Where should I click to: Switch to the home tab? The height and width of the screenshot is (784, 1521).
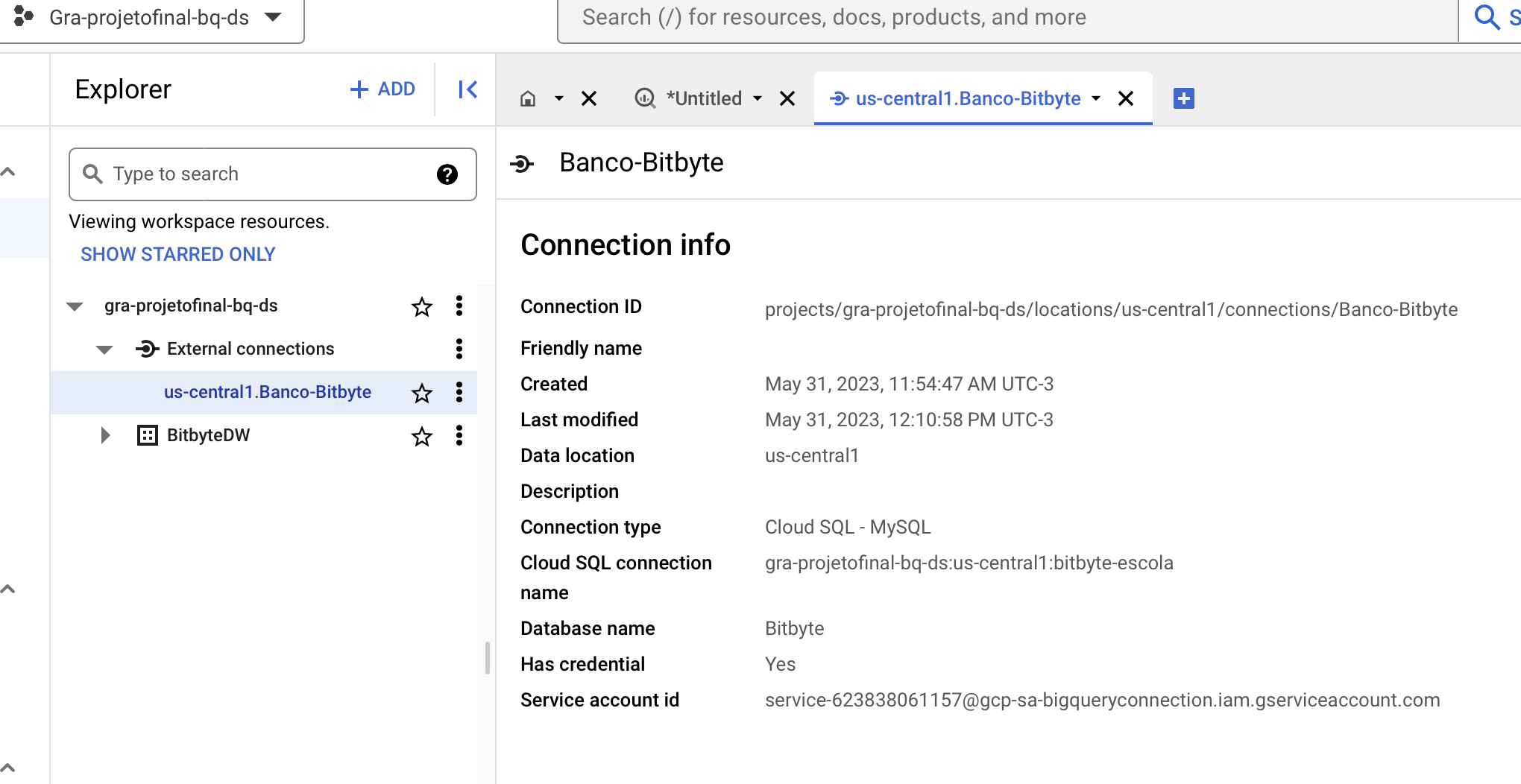click(x=528, y=98)
